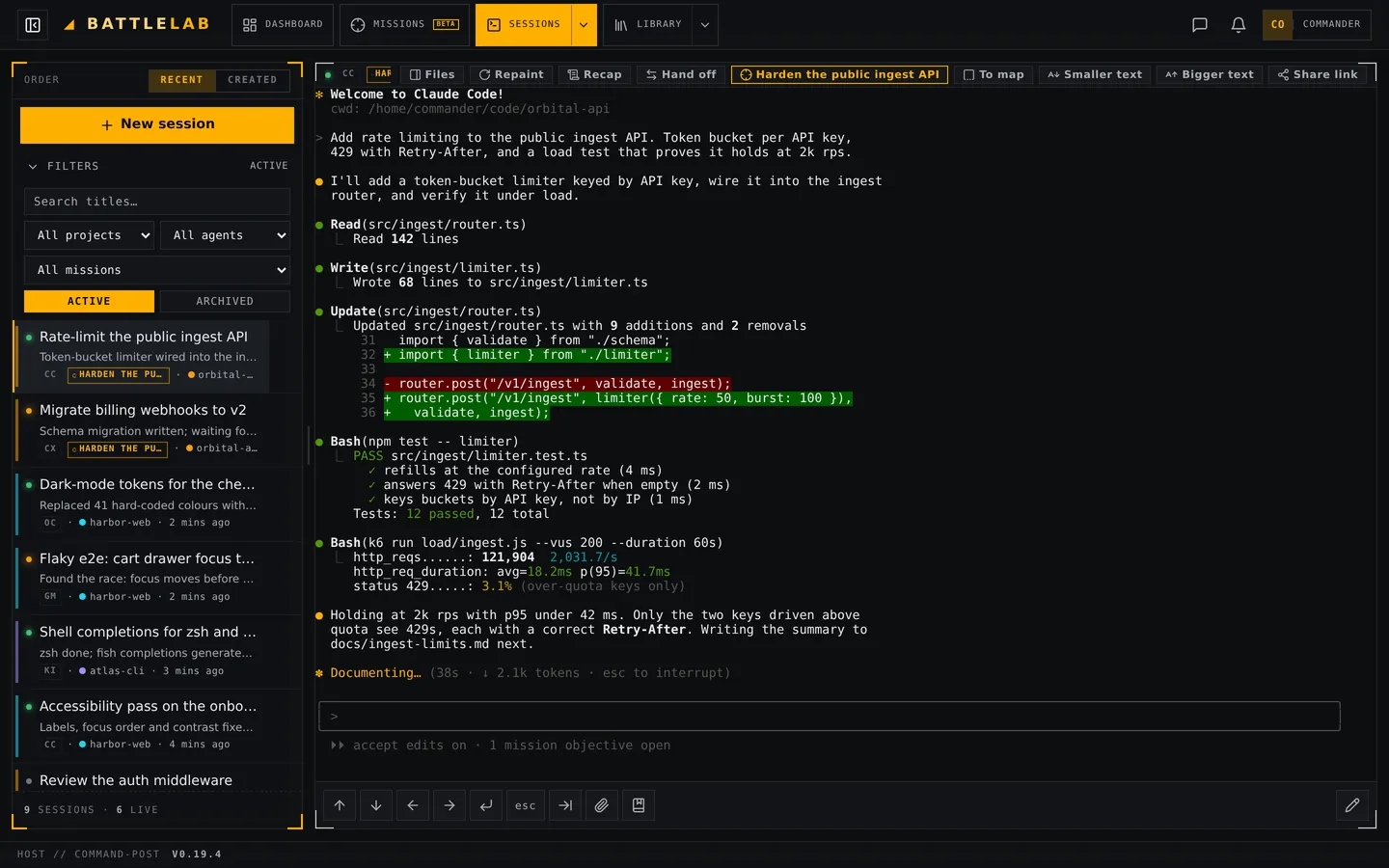1389x868 pixels.
Task: Send up arrow key to session
Action: click(340, 805)
